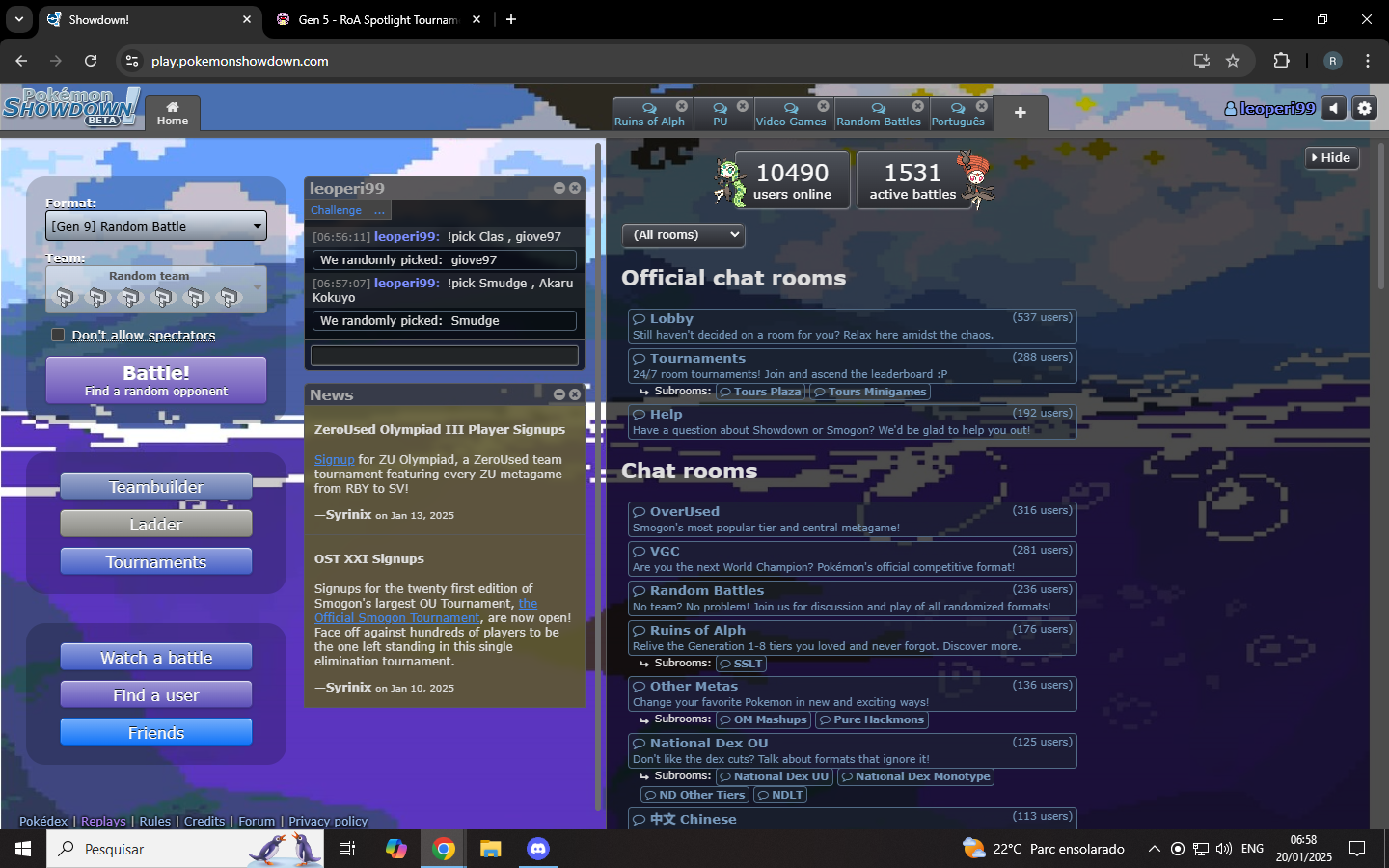Screen dimensions: 1389x868
Task: Open the All rooms filter dropdown
Action: pyautogui.click(x=684, y=234)
